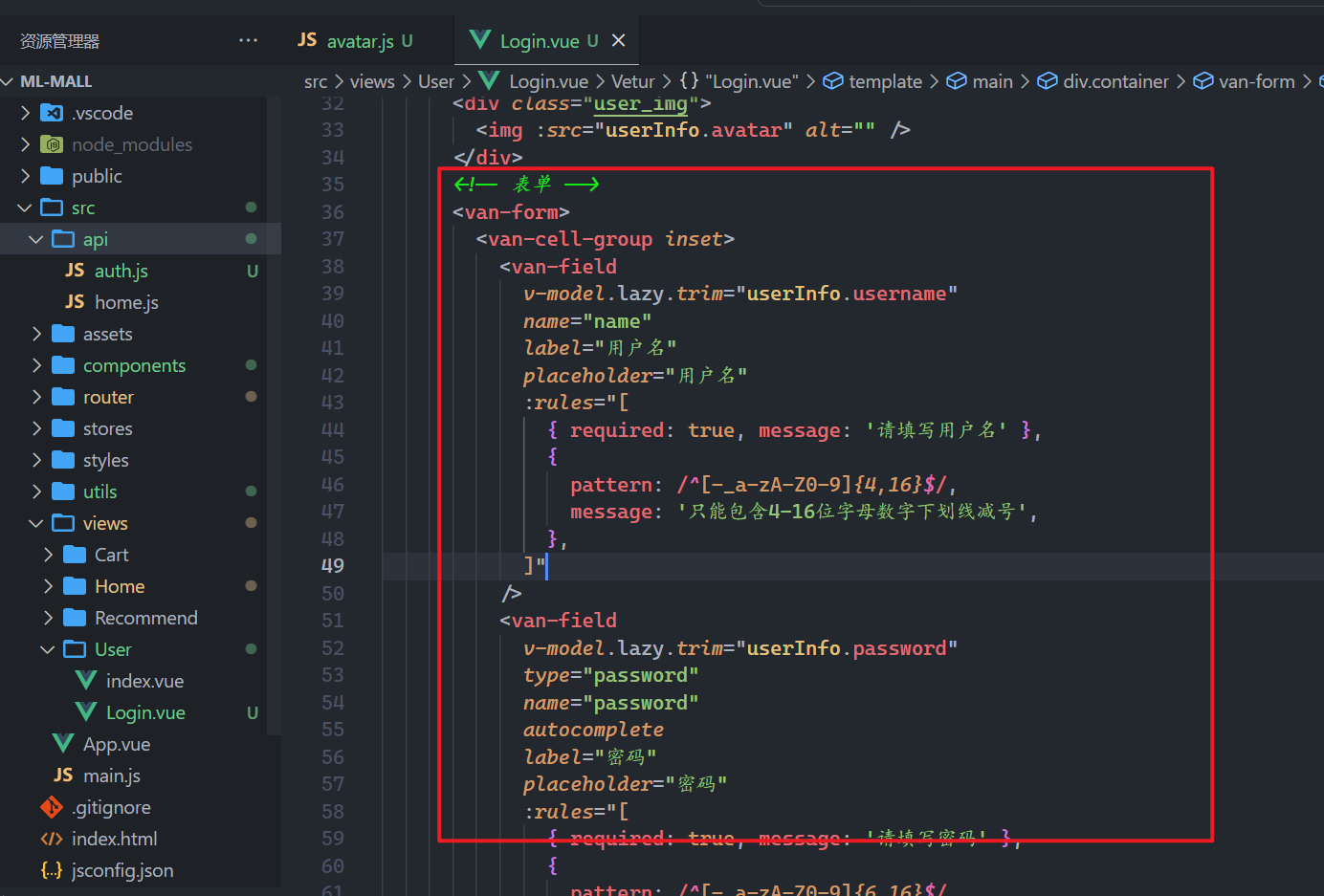Click the Vue icon beside App.vue
Image resolution: width=1324 pixels, height=896 pixels.
(63, 744)
